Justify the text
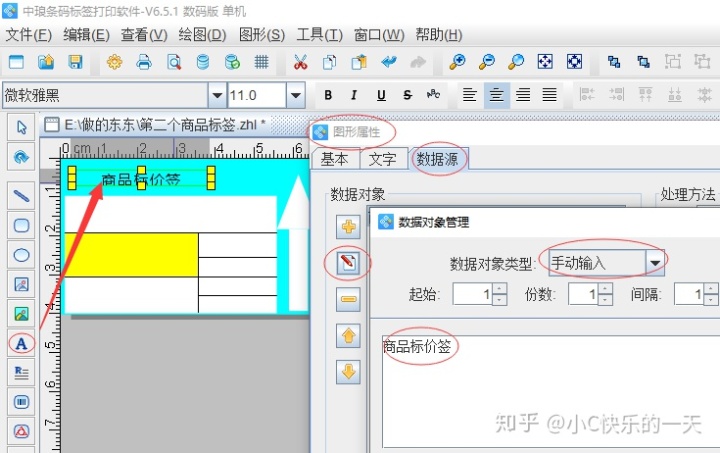The width and height of the screenshot is (720, 453). pos(550,95)
